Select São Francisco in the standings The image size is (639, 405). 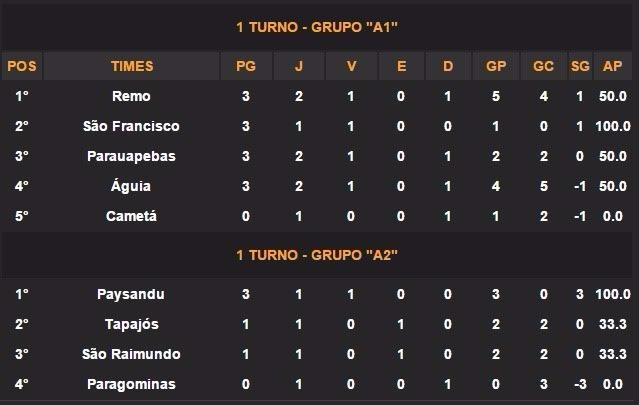(132, 126)
